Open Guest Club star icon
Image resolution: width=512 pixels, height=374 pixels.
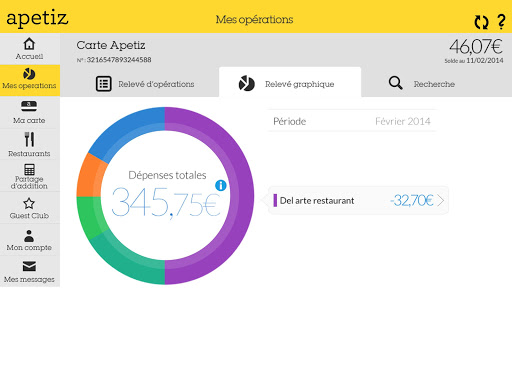point(29,203)
